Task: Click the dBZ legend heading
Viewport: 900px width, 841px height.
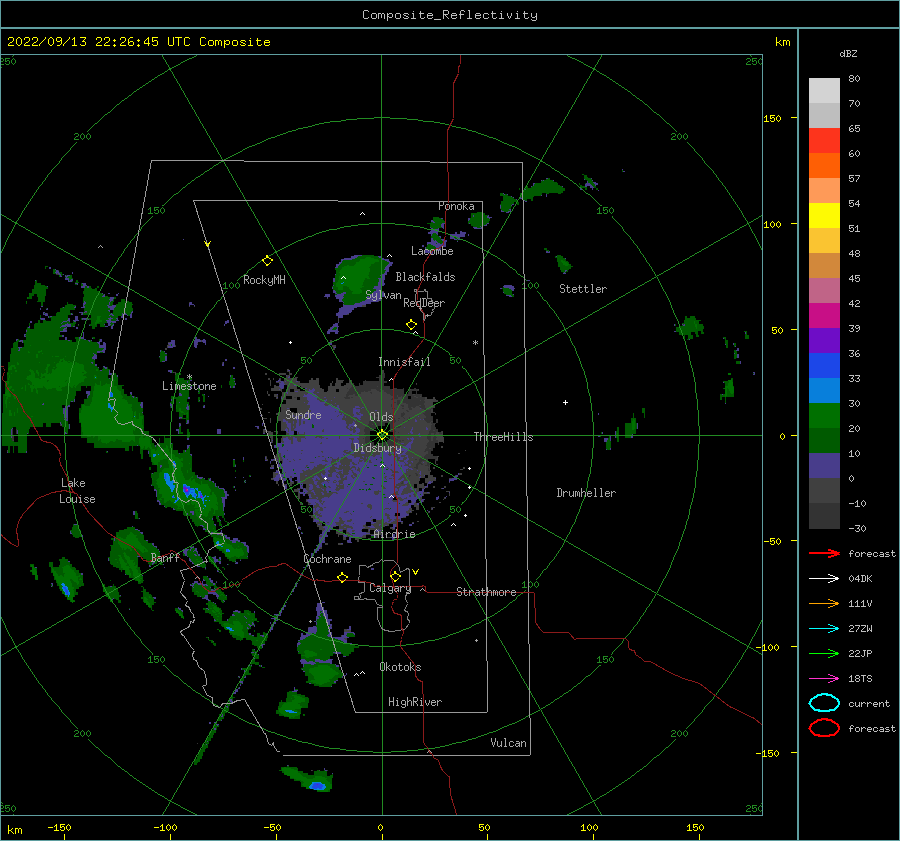Action: coord(848,53)
